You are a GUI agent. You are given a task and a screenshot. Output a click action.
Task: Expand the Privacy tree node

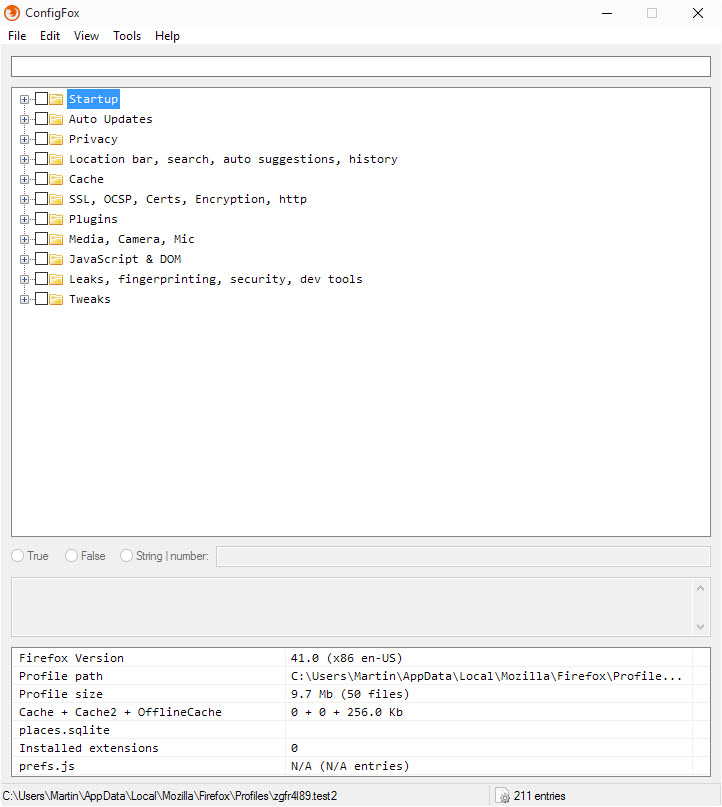(24, 139)
